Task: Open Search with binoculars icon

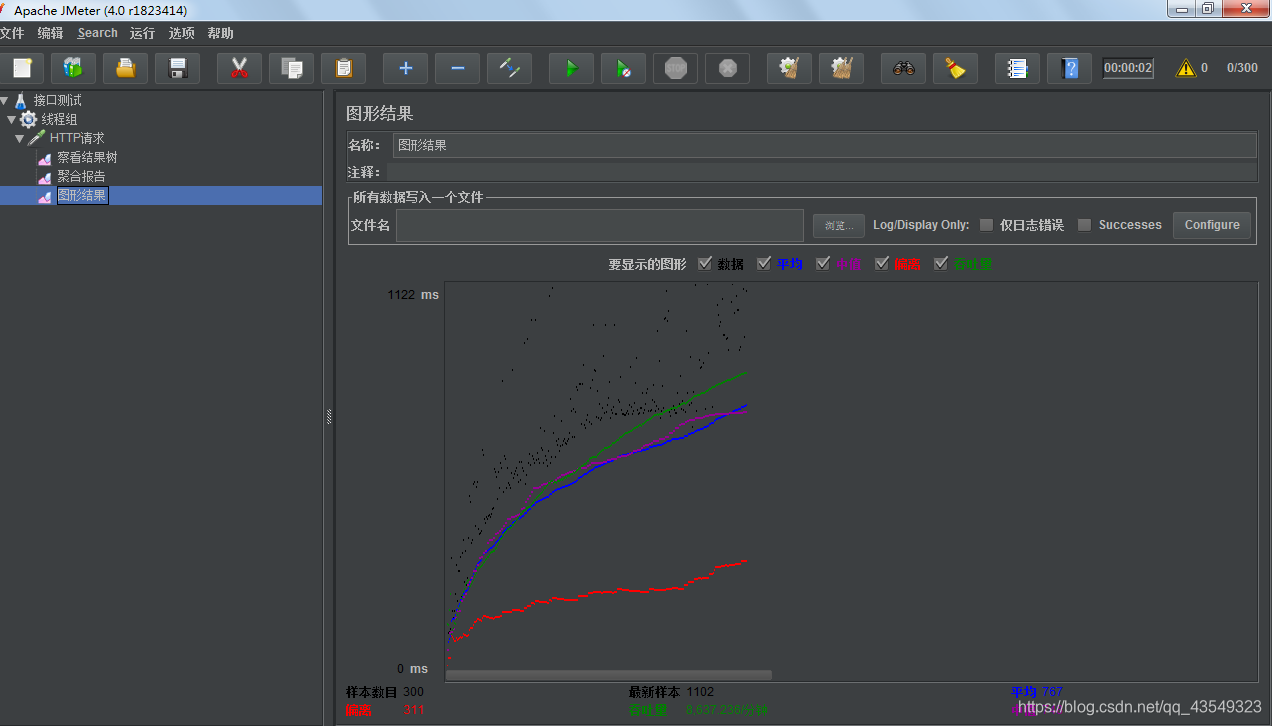Action: pyautogui.click(x=903, y=68)
